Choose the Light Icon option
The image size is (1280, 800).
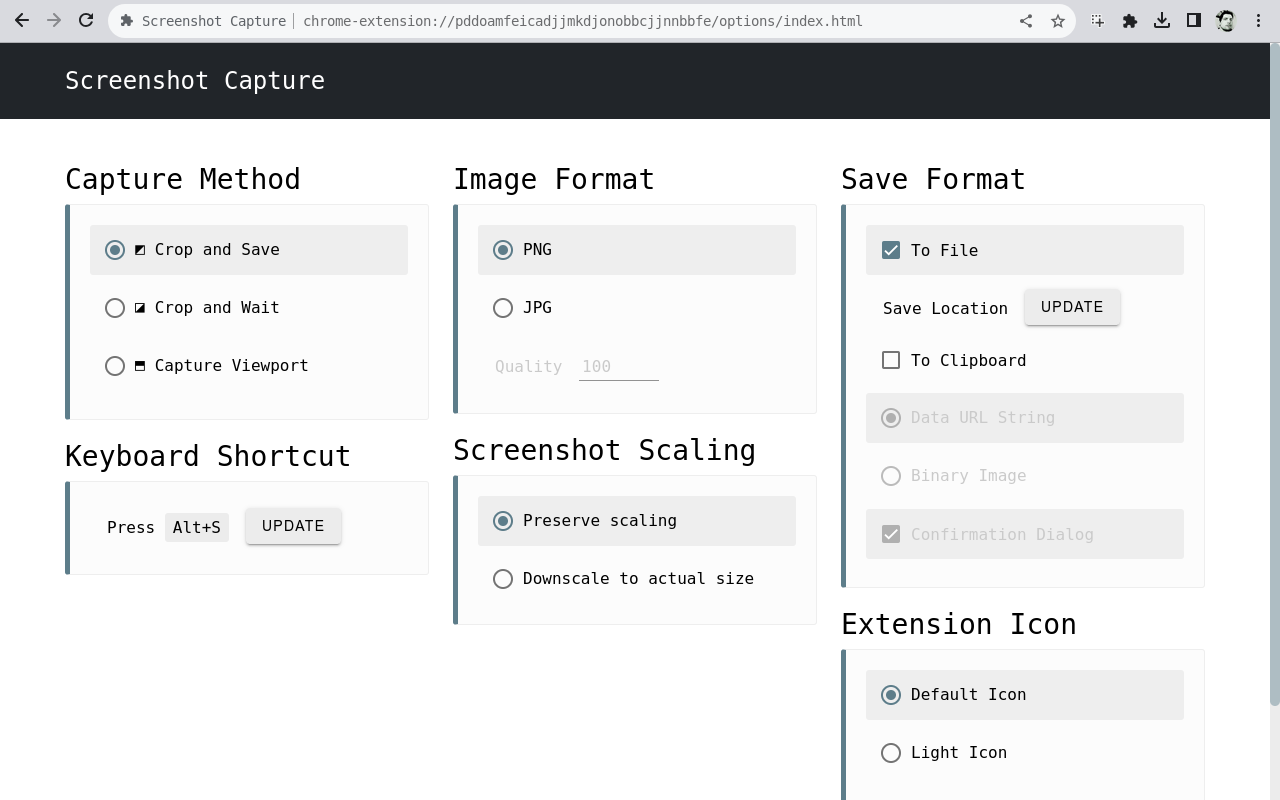[891, 753]
